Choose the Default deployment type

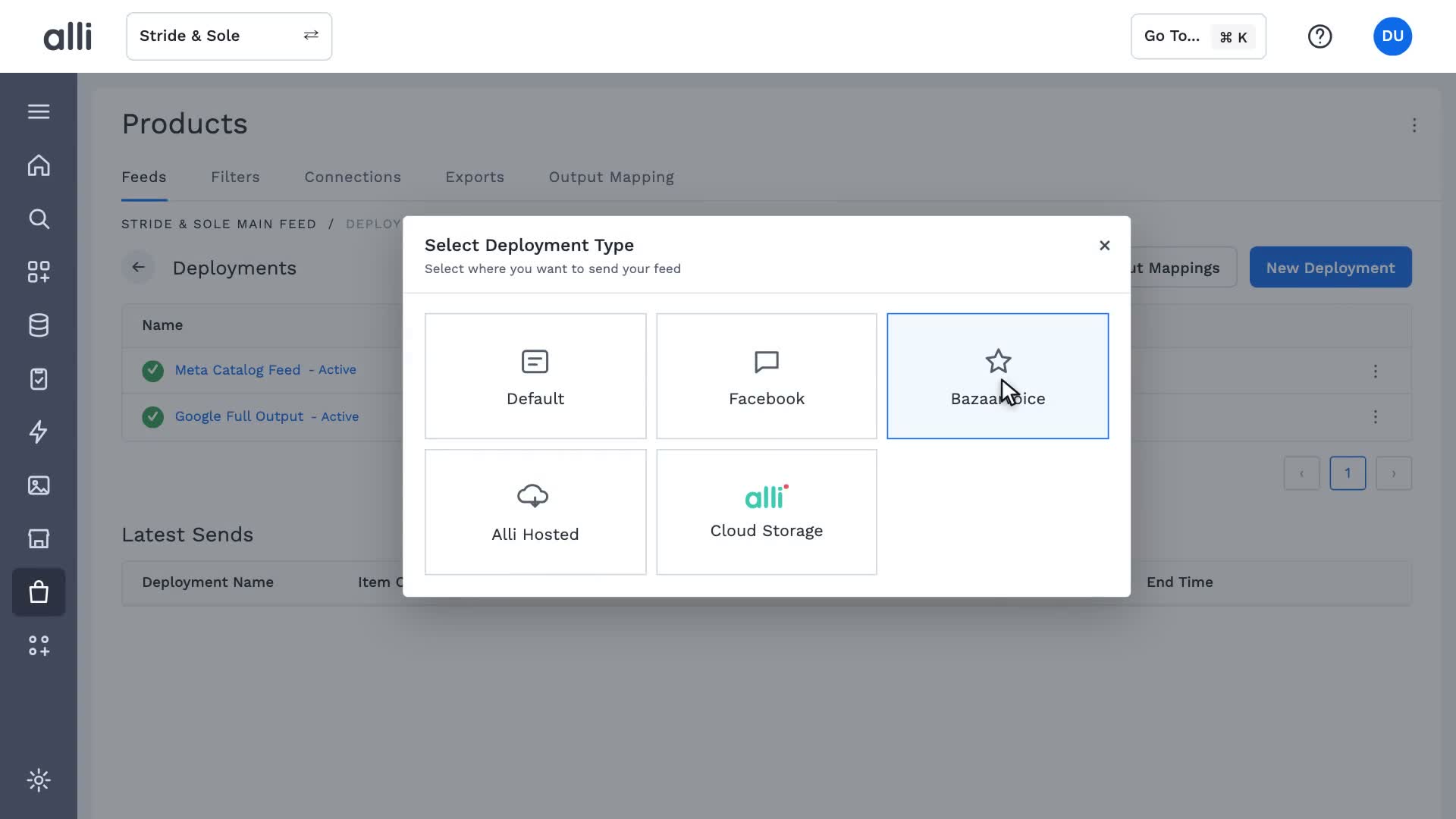[535, 376]
